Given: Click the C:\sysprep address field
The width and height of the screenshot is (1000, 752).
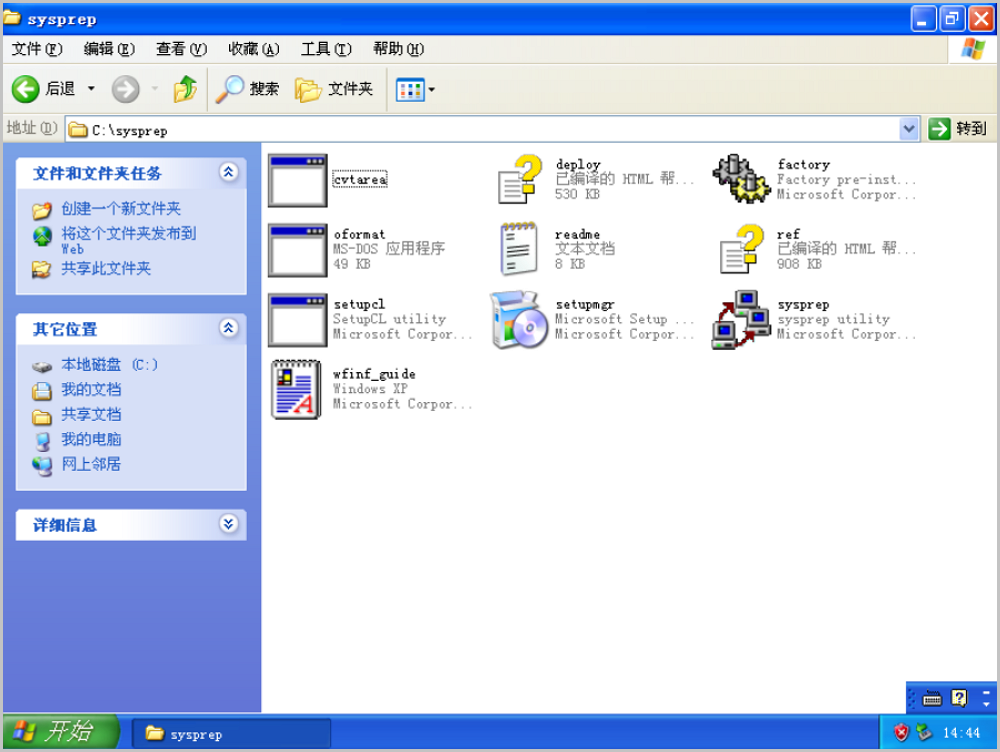Looking at the screenshot, I should [480, 130].
